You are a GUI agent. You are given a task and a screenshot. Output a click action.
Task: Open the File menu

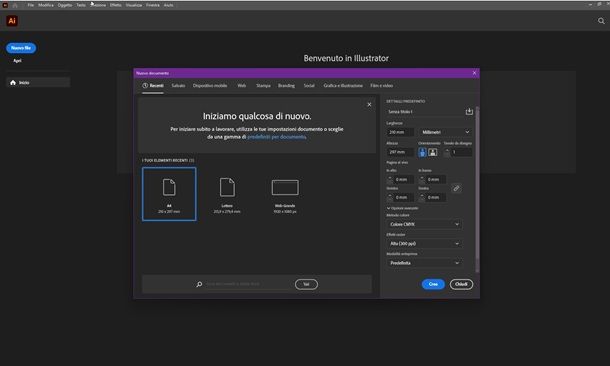[31, 5]
